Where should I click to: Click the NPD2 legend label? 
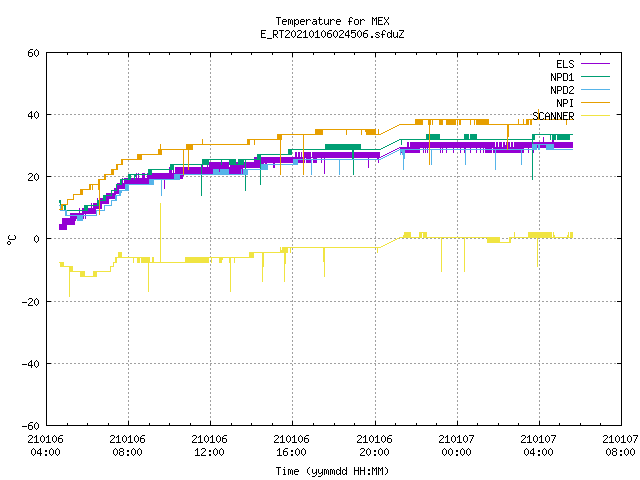(562, 90)
